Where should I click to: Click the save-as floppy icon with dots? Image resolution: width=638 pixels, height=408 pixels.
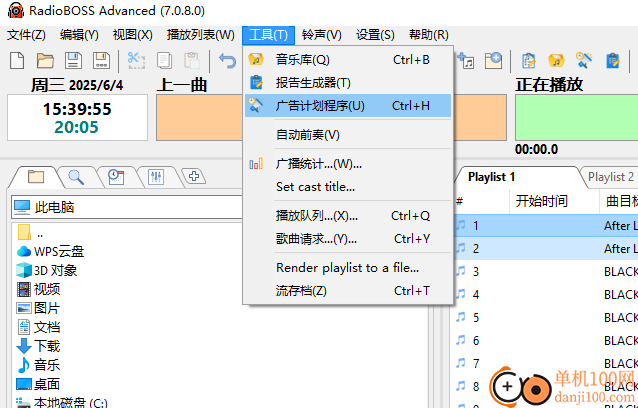point(101,61)
